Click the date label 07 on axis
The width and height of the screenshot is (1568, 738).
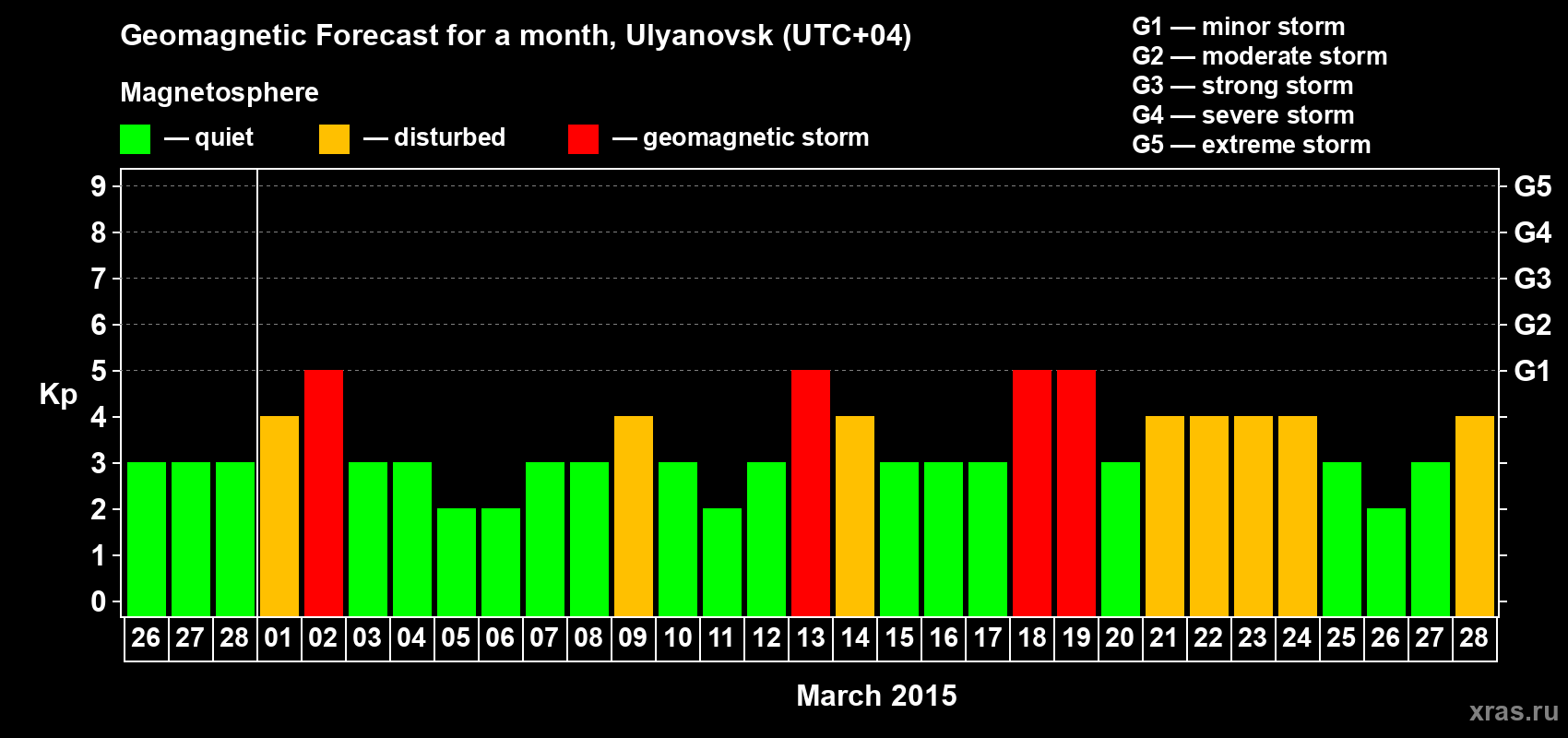point(544,638)
